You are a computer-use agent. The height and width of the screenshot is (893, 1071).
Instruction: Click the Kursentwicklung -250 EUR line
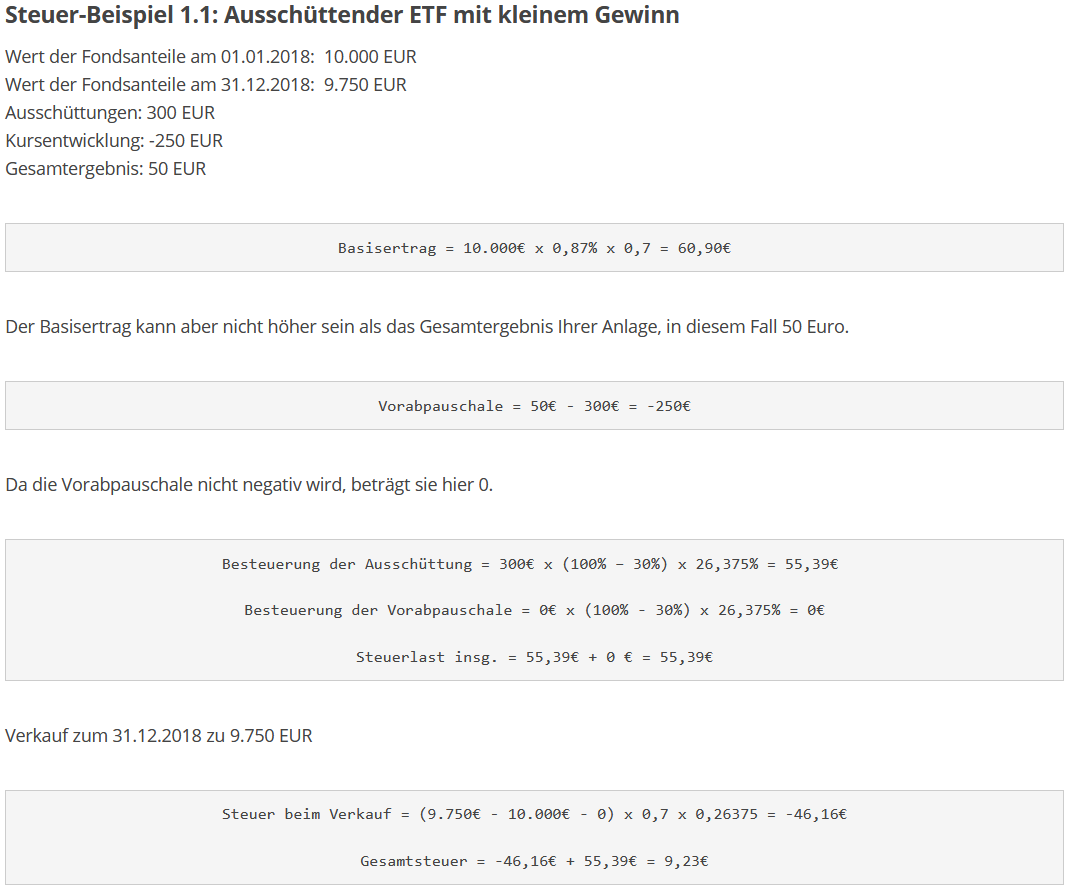[x=114, y=140]
